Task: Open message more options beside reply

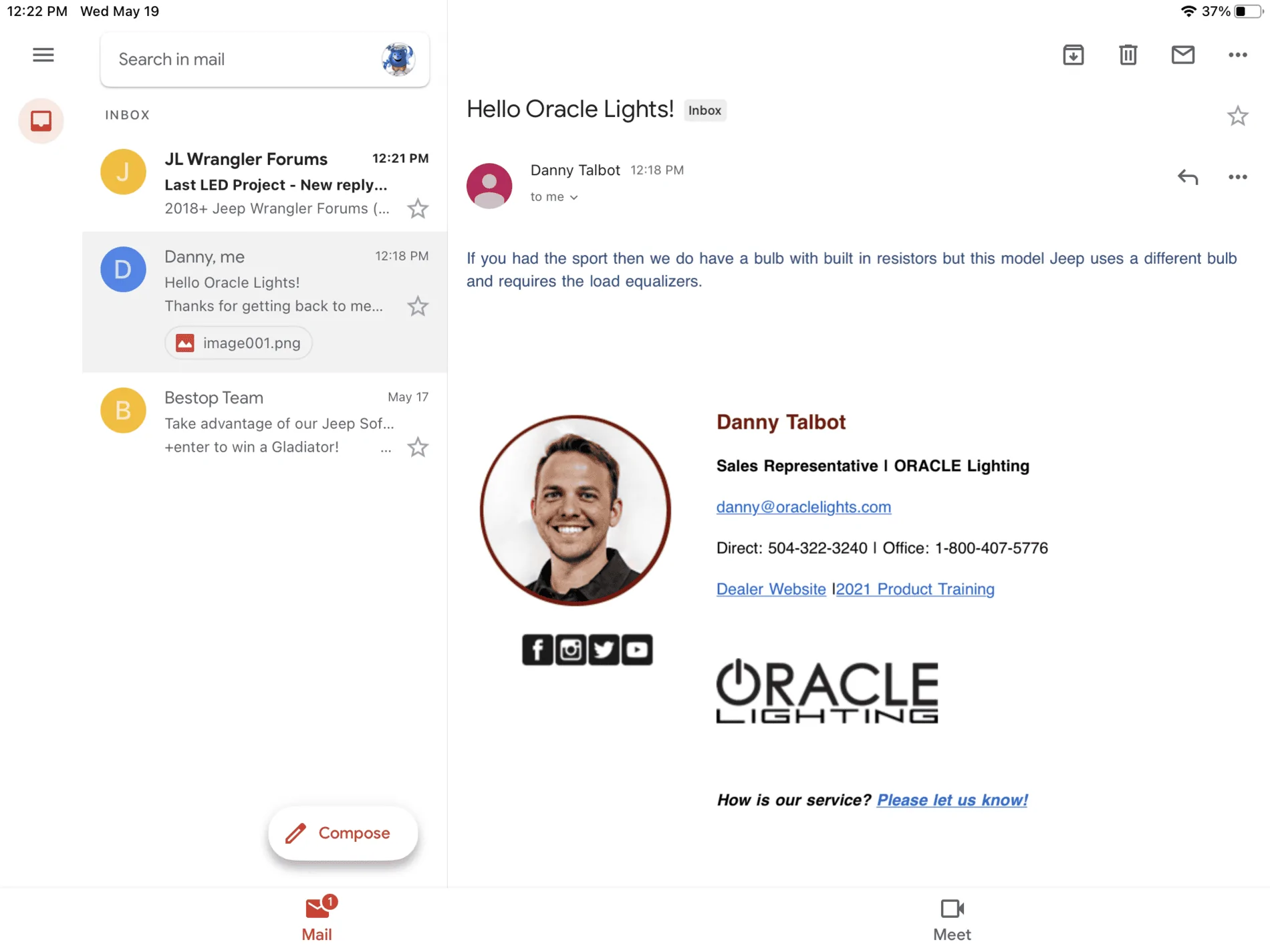Action: (x=1238, y=177)
